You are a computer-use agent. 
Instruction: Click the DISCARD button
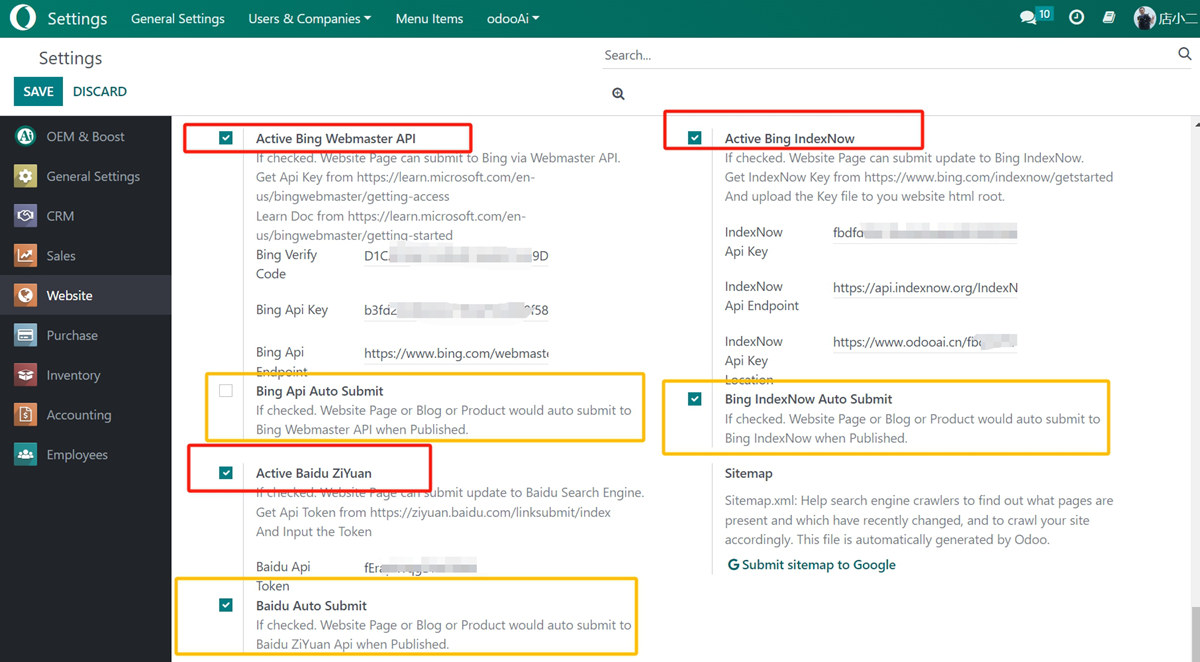pos(100,91)
